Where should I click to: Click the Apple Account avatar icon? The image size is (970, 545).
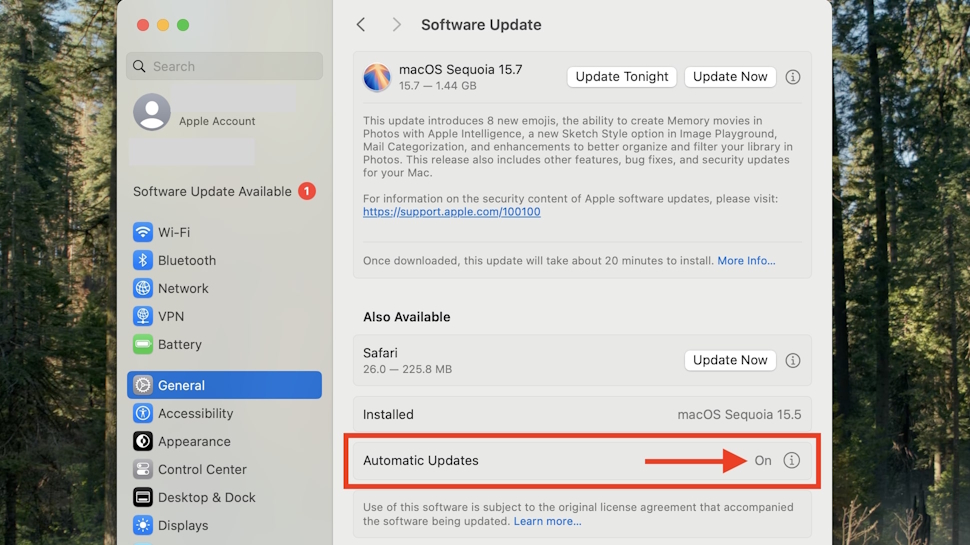coord(152,112)
